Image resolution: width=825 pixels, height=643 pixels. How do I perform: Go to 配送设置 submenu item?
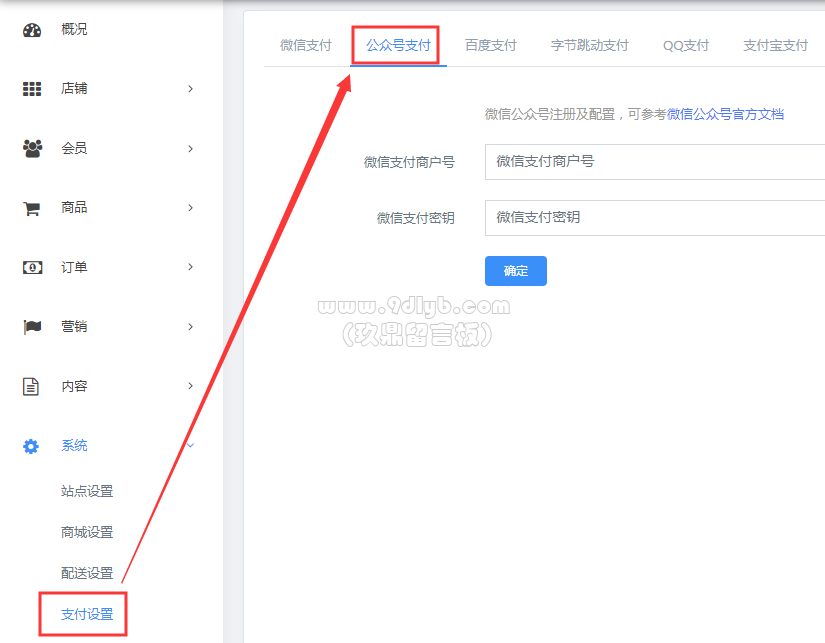click(87, 573)
